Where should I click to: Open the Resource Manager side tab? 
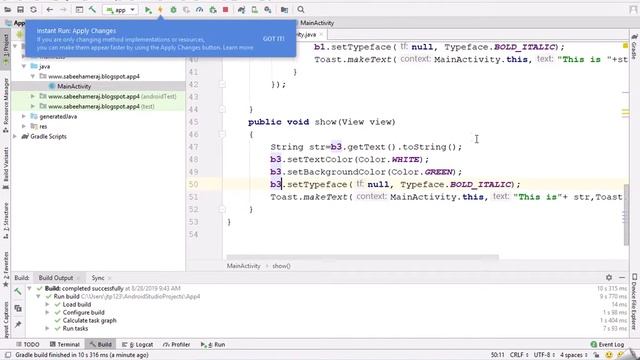point(6,105)
